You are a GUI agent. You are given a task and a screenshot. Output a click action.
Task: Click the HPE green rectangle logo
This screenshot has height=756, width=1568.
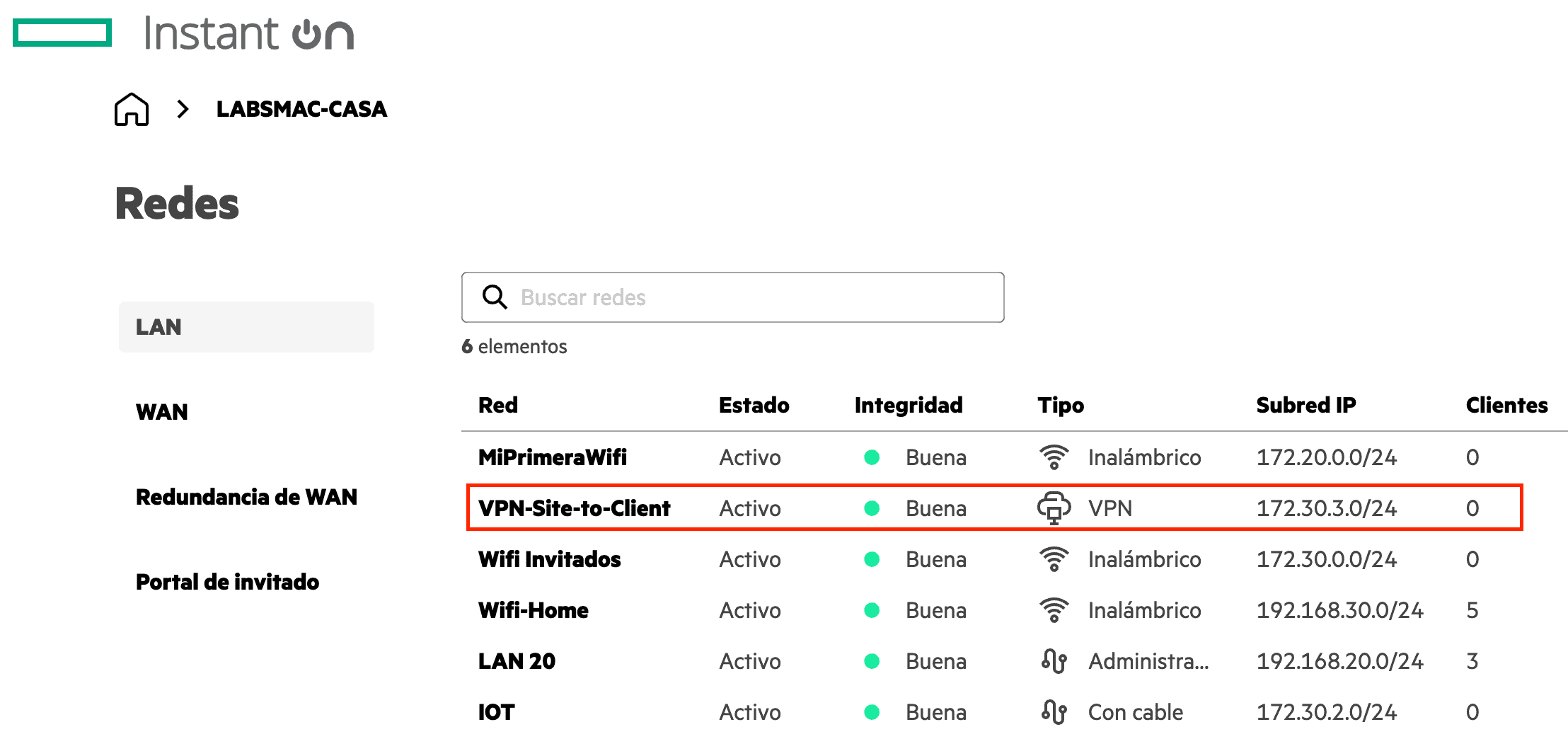click(62, 33)
